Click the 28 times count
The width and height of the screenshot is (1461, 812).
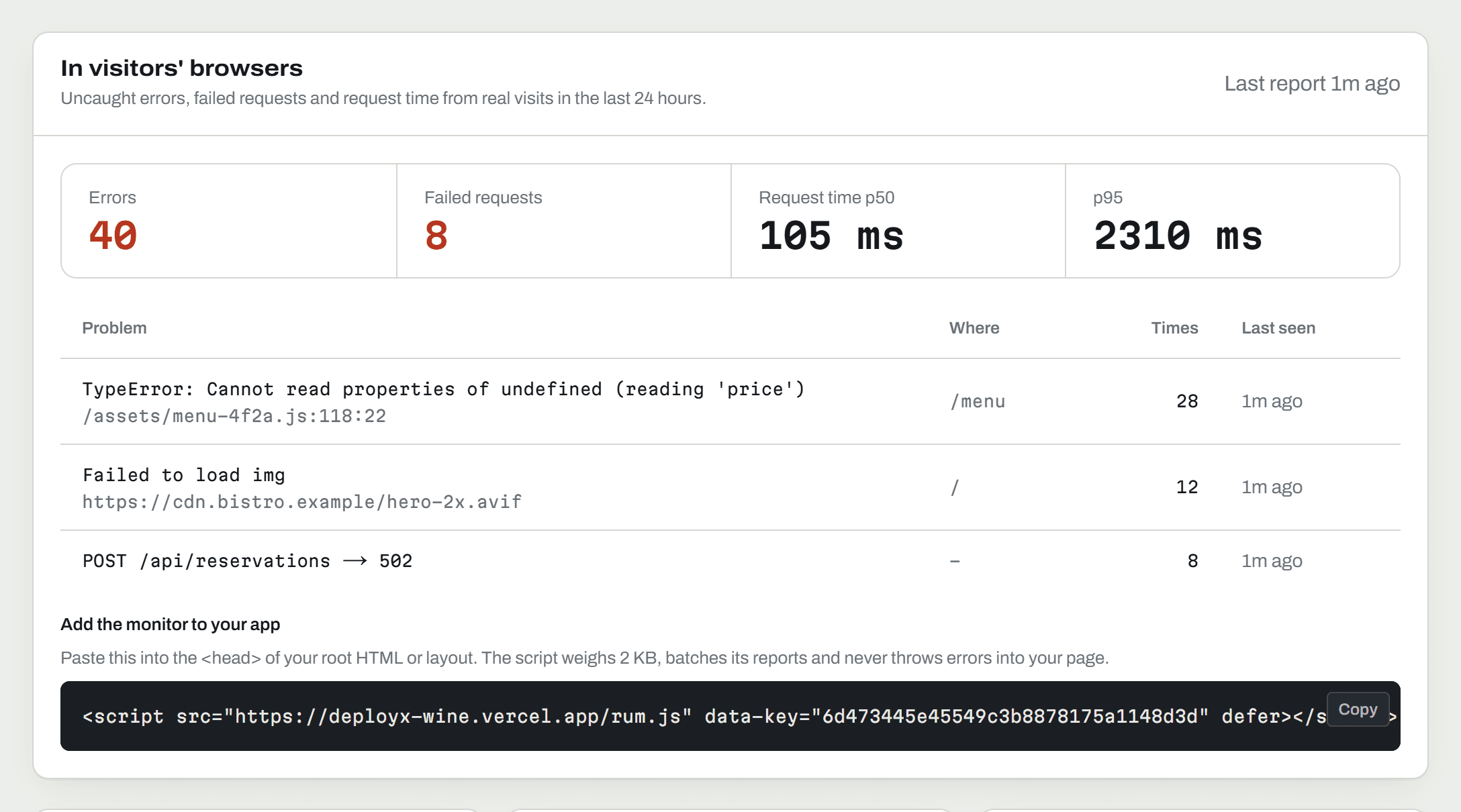[1187, 401]
